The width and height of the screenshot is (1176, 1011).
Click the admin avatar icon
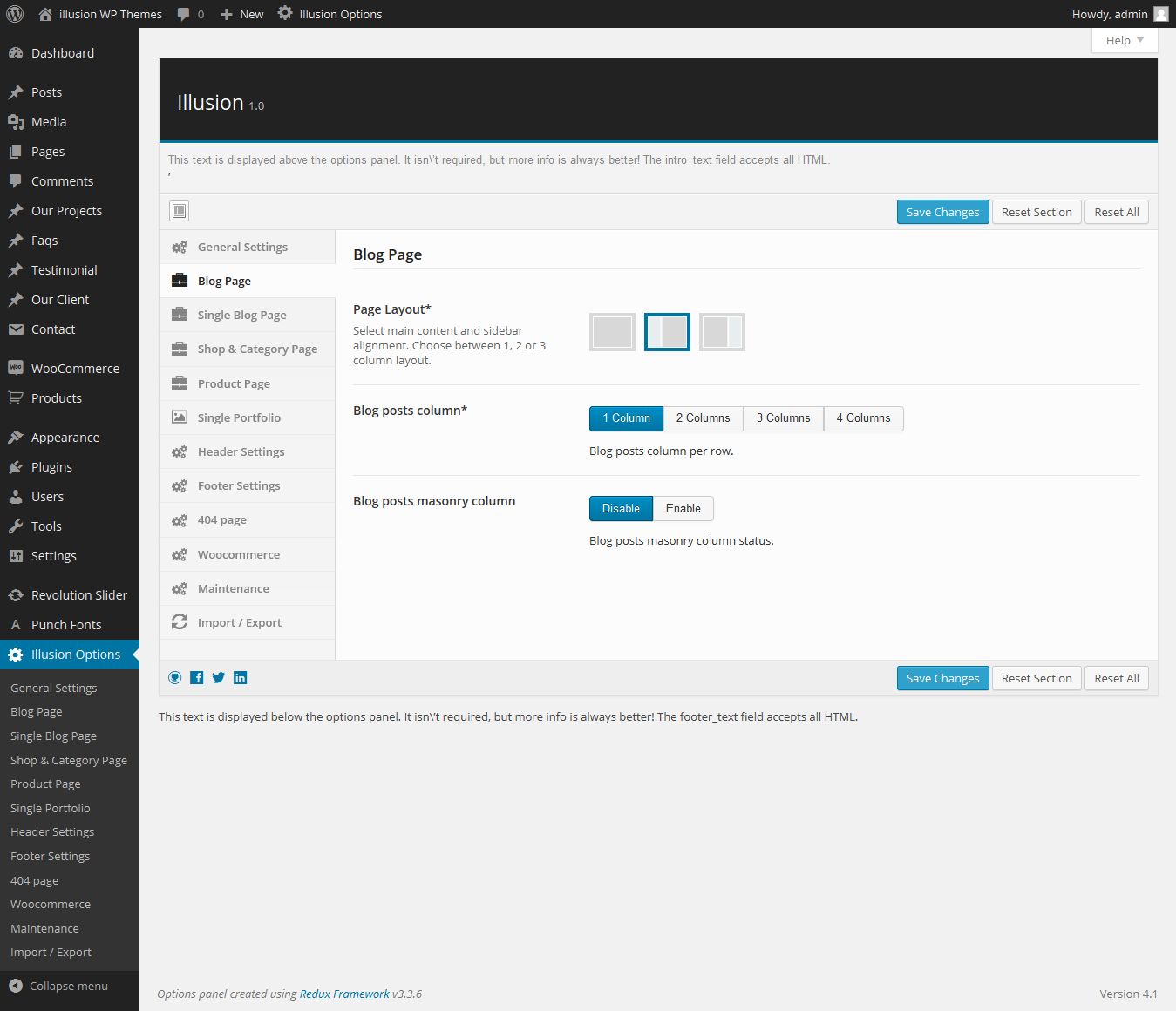tap(1161, 14)
